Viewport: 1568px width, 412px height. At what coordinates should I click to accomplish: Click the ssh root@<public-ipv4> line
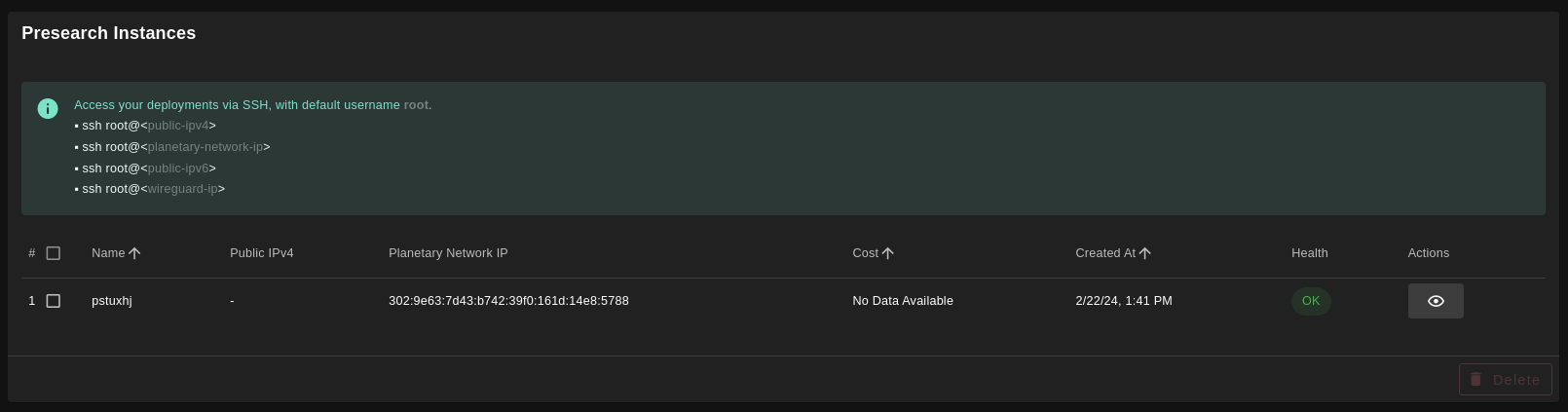(x=146, y=126)
